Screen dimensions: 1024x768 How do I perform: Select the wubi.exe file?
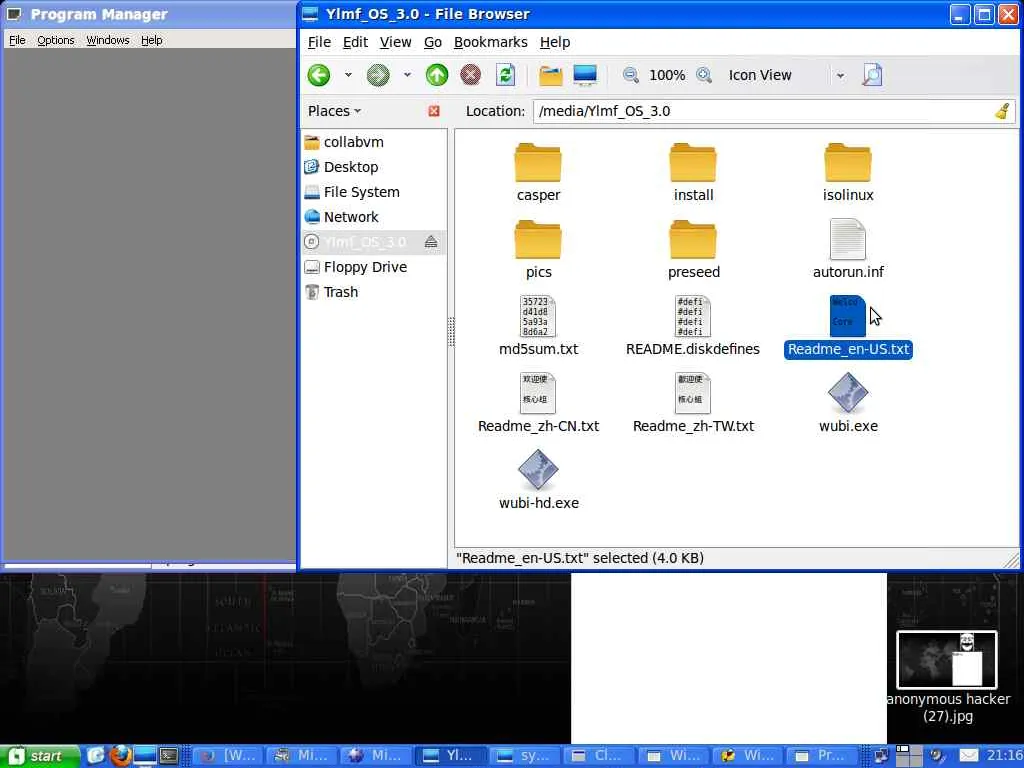pyautogui.click(x=848, y=402)
